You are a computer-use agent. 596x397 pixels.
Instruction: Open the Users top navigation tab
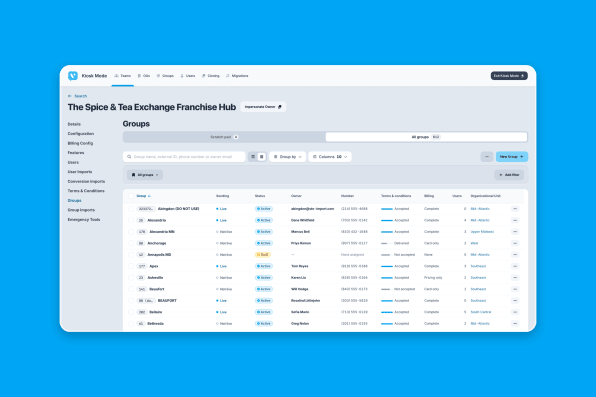pyautogui.click(x=187, y=76)
